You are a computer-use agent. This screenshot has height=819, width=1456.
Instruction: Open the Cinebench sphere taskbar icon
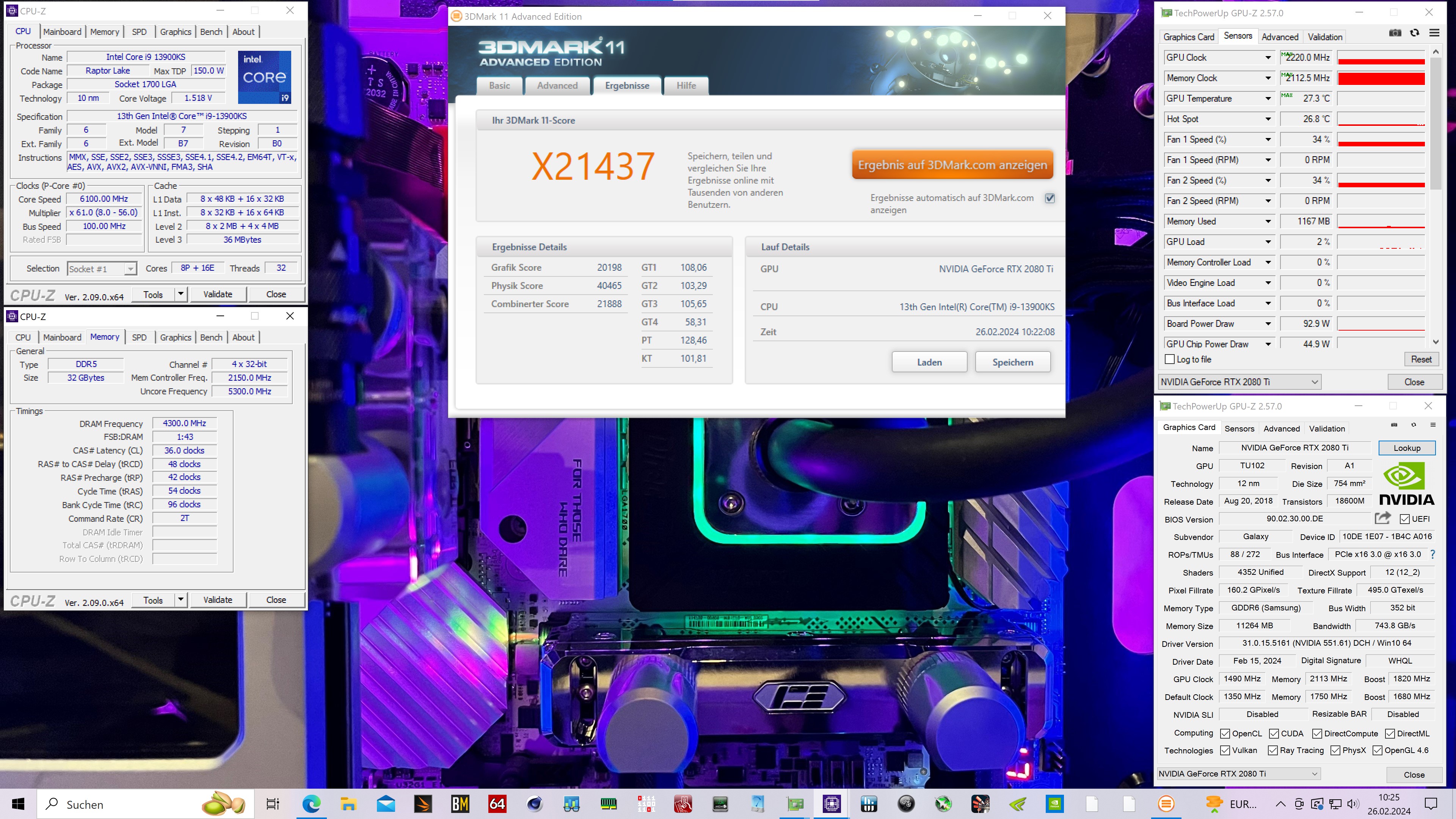[x=535, y=804]
